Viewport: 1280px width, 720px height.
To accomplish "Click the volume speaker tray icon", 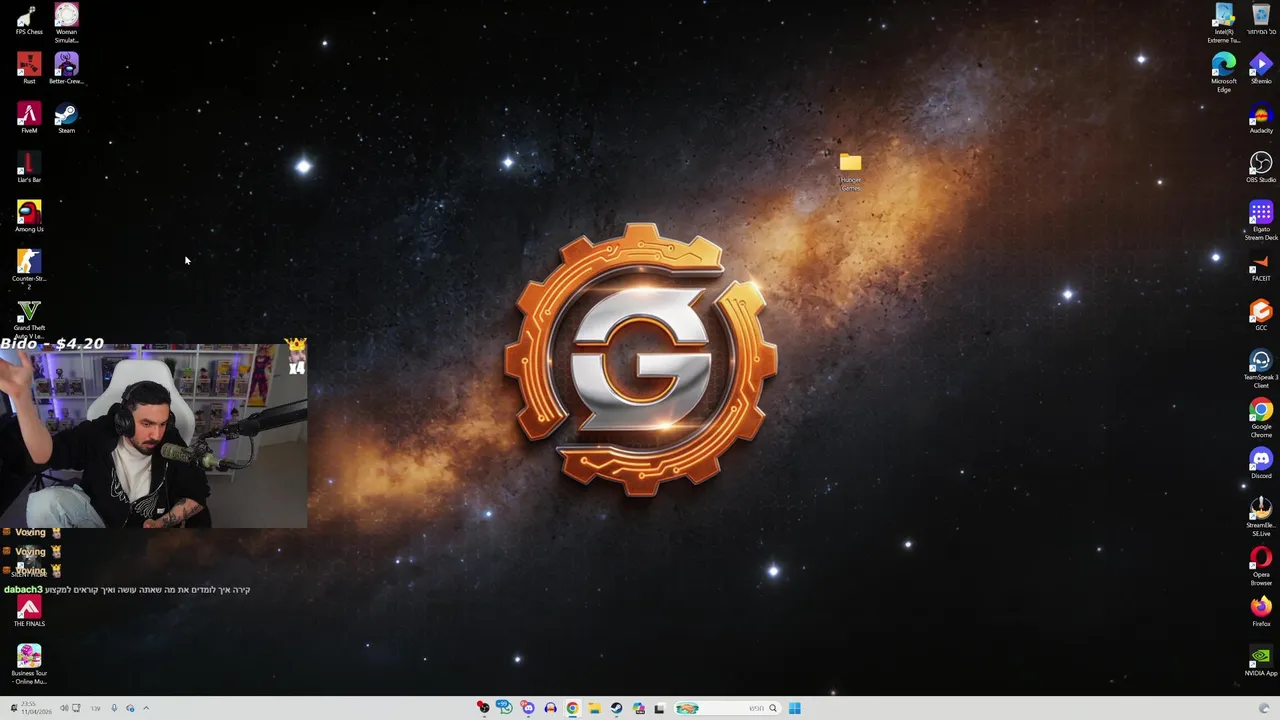I will (64, 708).
